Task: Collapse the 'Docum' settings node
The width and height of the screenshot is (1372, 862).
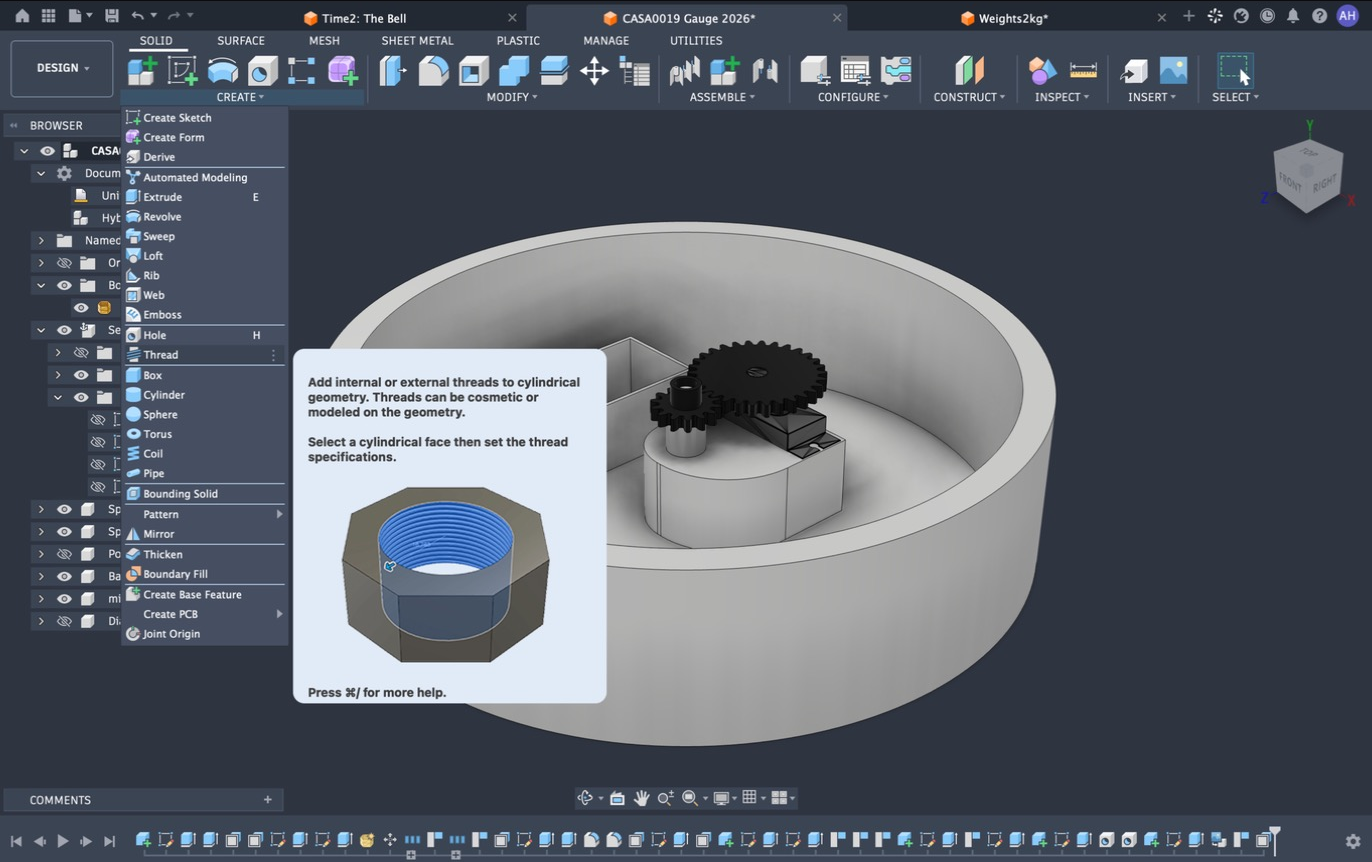Action: pyautogui.click(x=41, y=173)
